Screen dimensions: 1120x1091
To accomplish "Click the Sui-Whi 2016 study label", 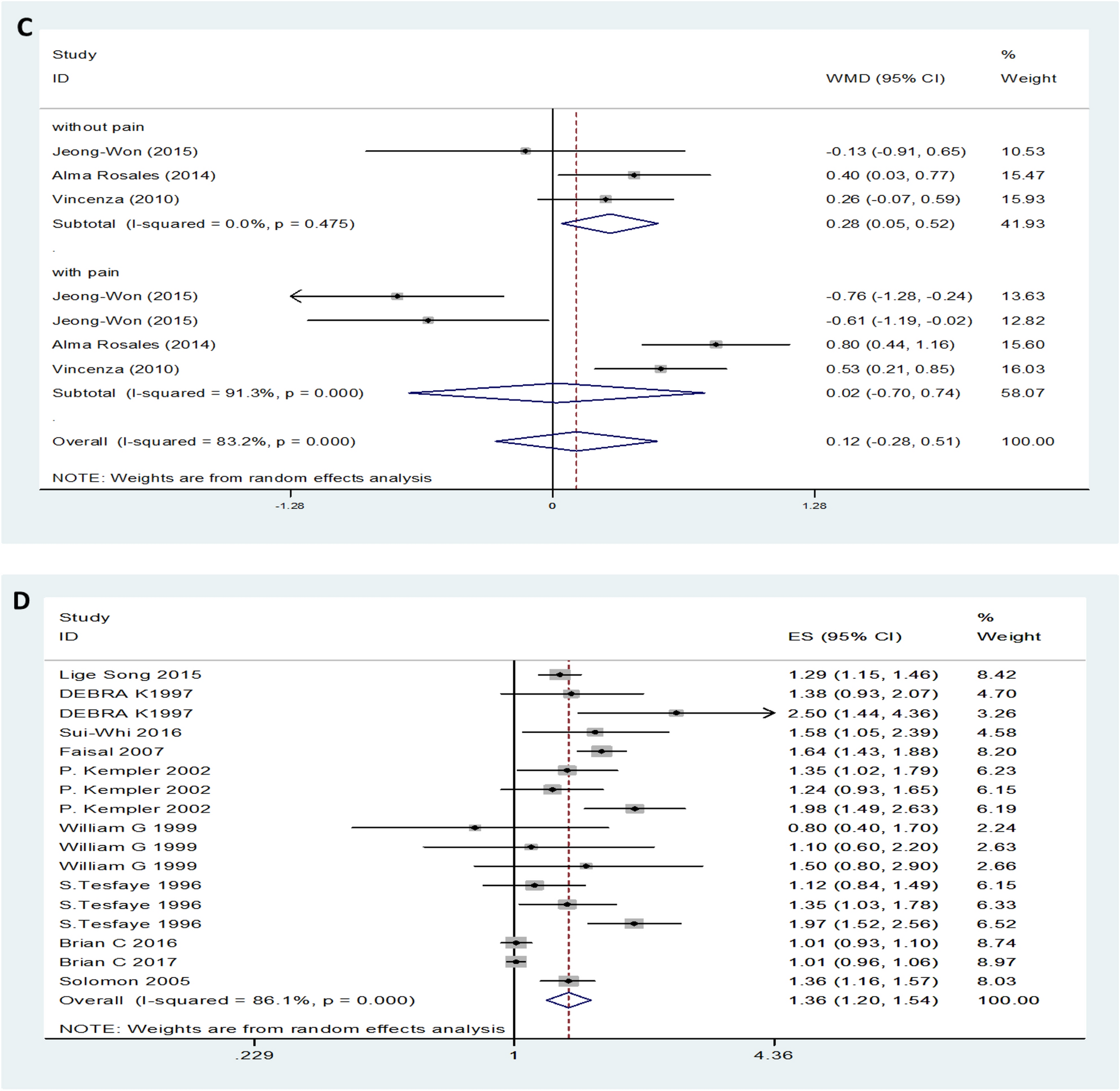I will (120, 732).
